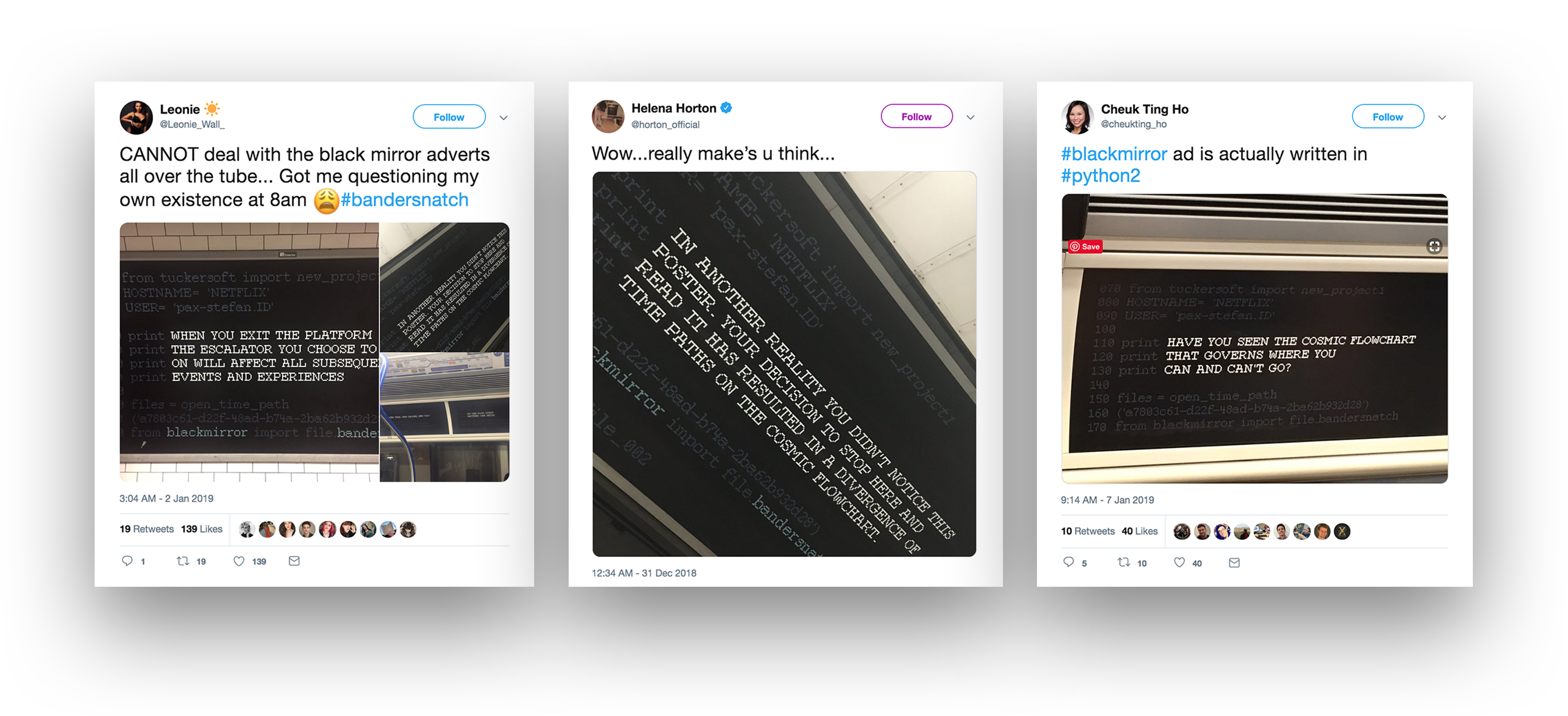The image size is (1568, 716).
Task: Retweet Leonie's tweet via the retweet icon
Action: click(x=182, y=561)
